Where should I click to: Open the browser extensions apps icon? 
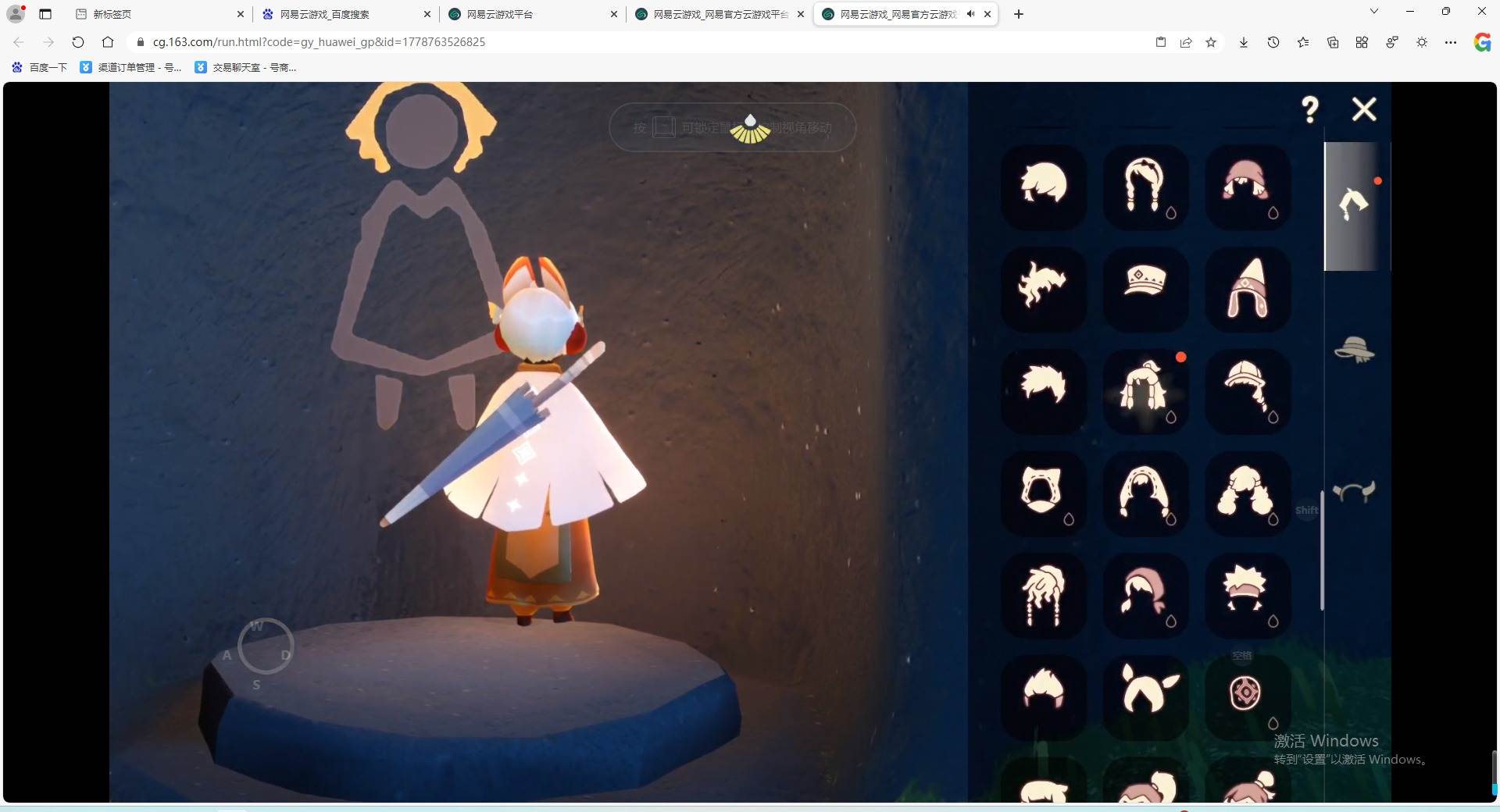[1362, 42]
